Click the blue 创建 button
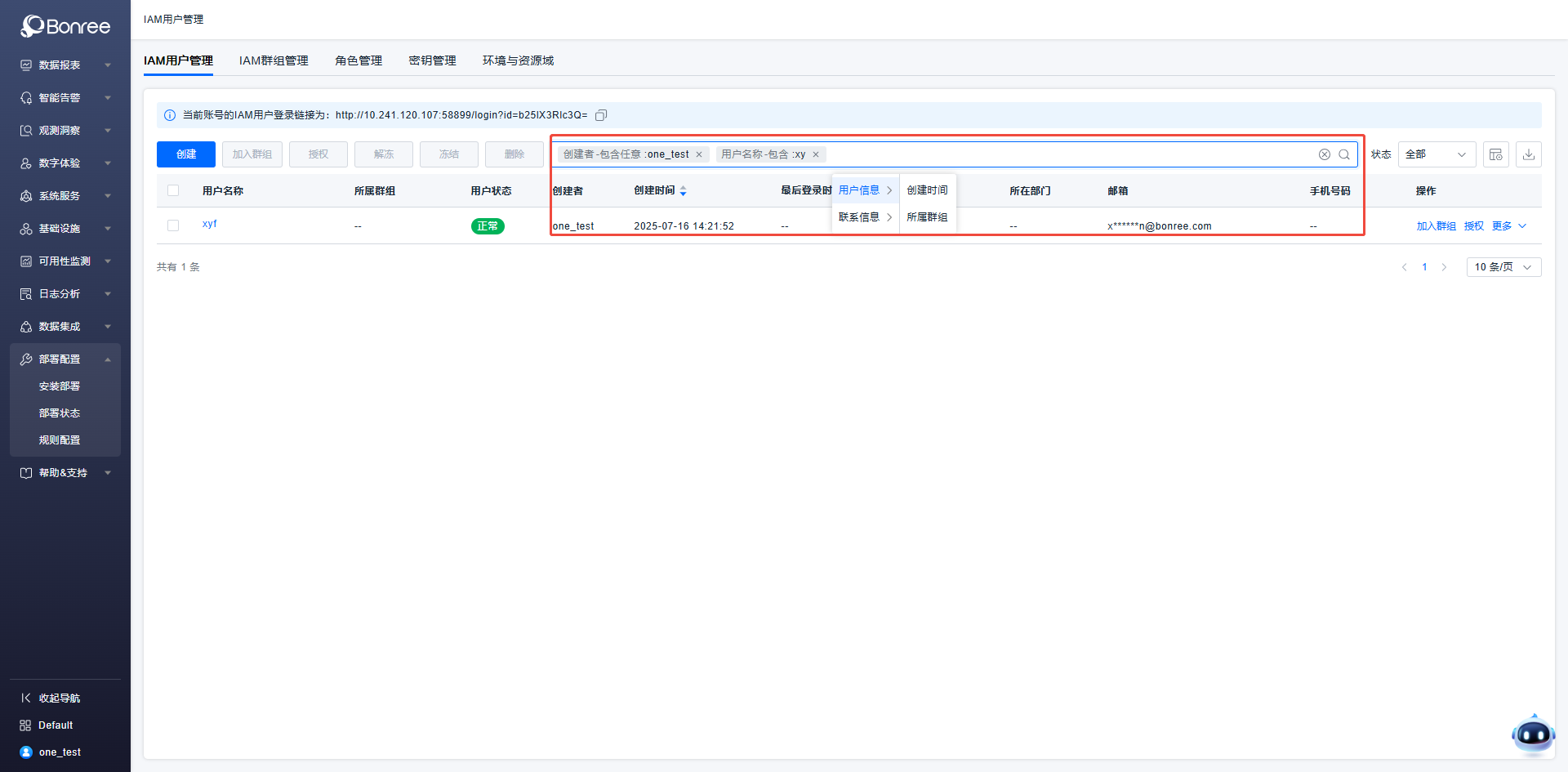Viewport: 1568px width, 772px height. [x=186, y=154]
